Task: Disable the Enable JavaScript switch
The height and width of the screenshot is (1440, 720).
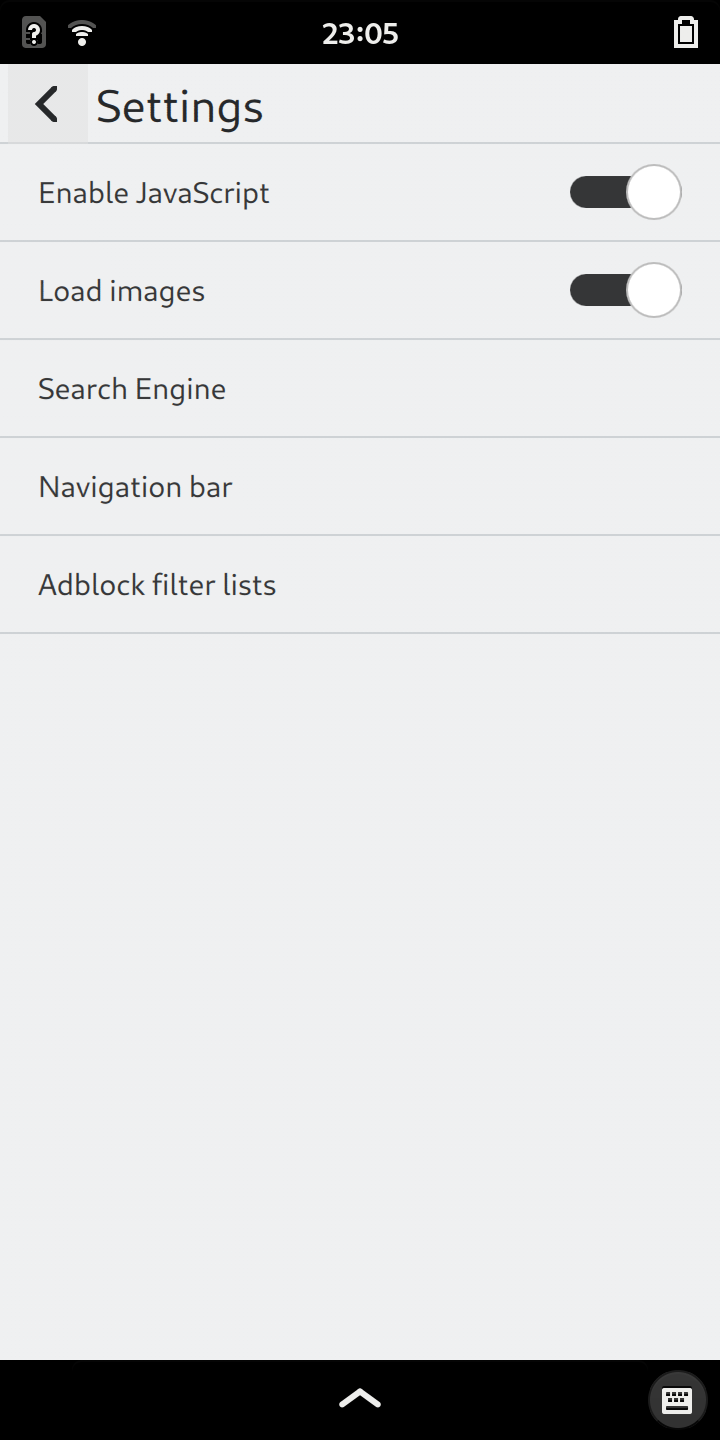Action: point(625,192)
